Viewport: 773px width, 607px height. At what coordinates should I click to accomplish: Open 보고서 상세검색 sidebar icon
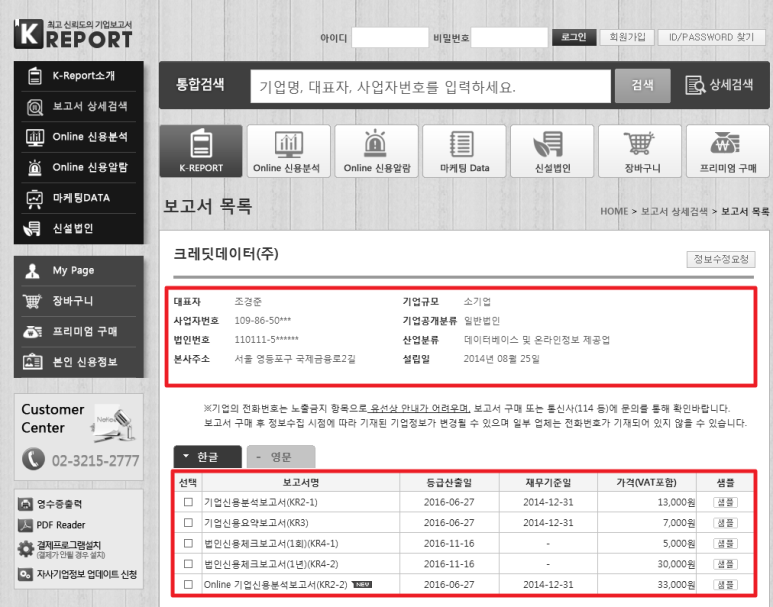click(35, 107)
